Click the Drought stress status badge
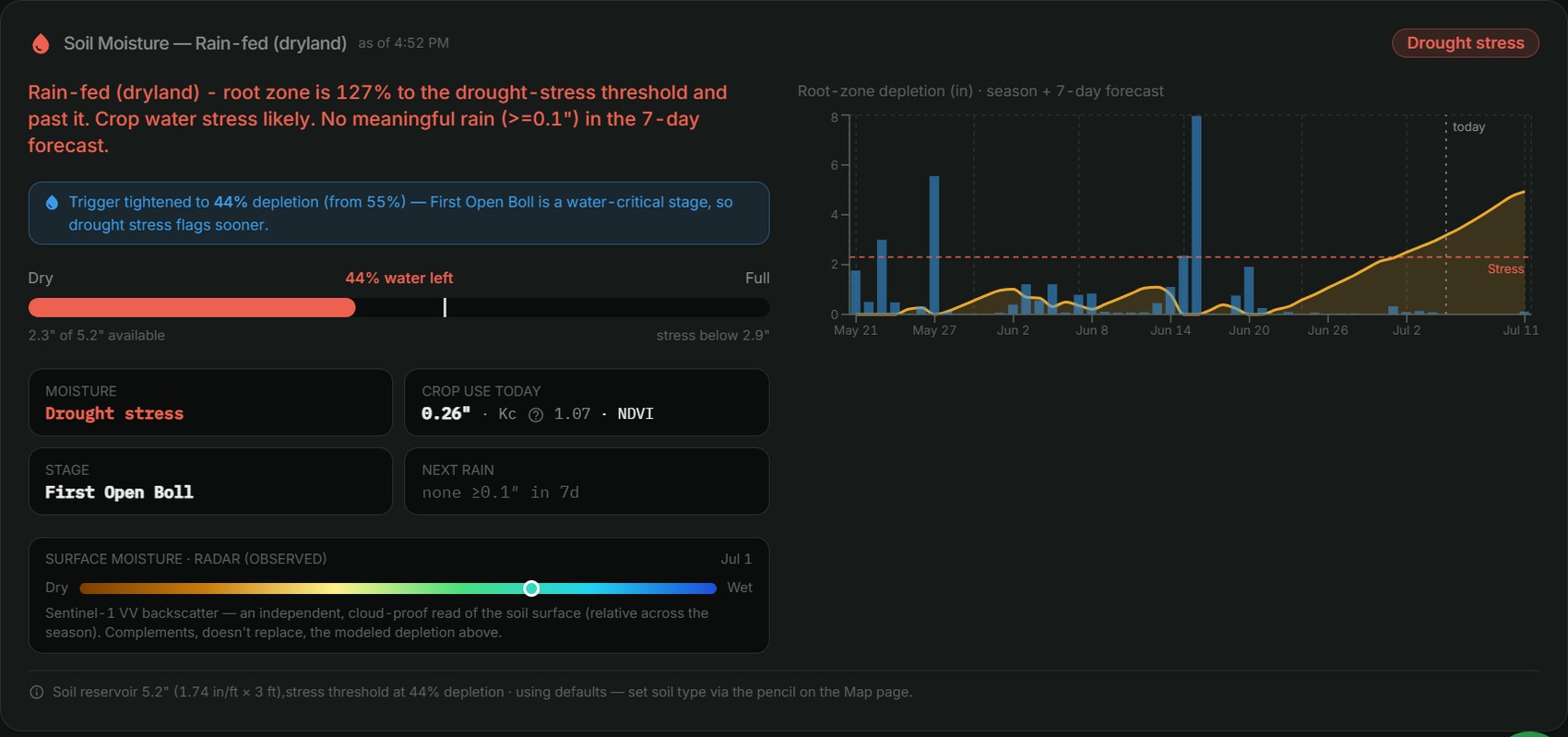Screen dimensions: 1568x737 pos(1465,43)
